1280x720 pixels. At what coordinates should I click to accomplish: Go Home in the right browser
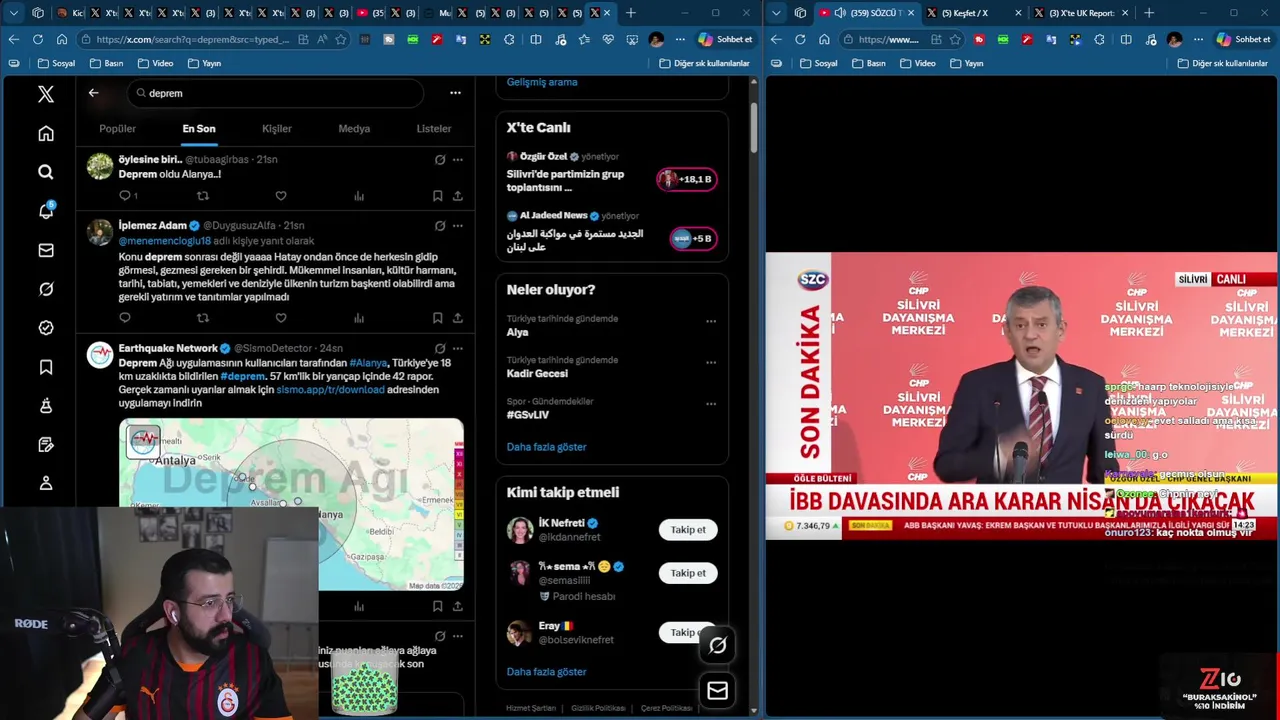[x=824, y=39]
